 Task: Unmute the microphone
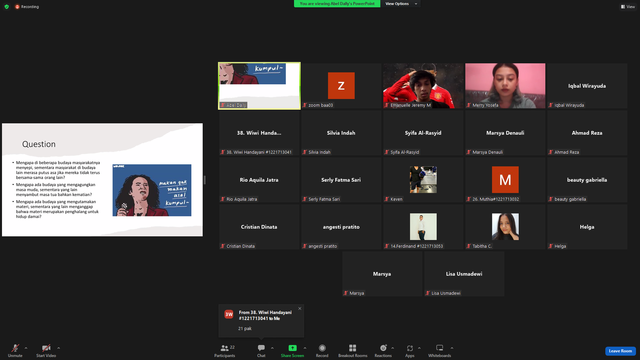click(x=15, y=350)
